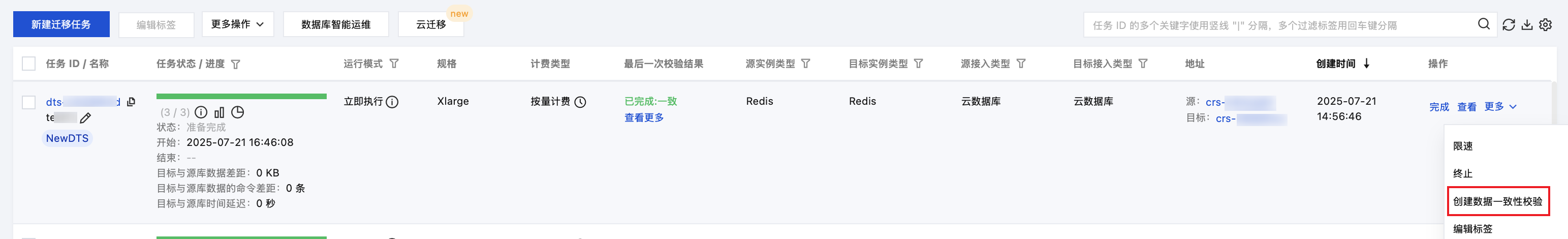The height and width of the screenshot is (239, 1568).
Task: Focus the task ID search field
Action: pyautogui.click(x=1278, y=25)
